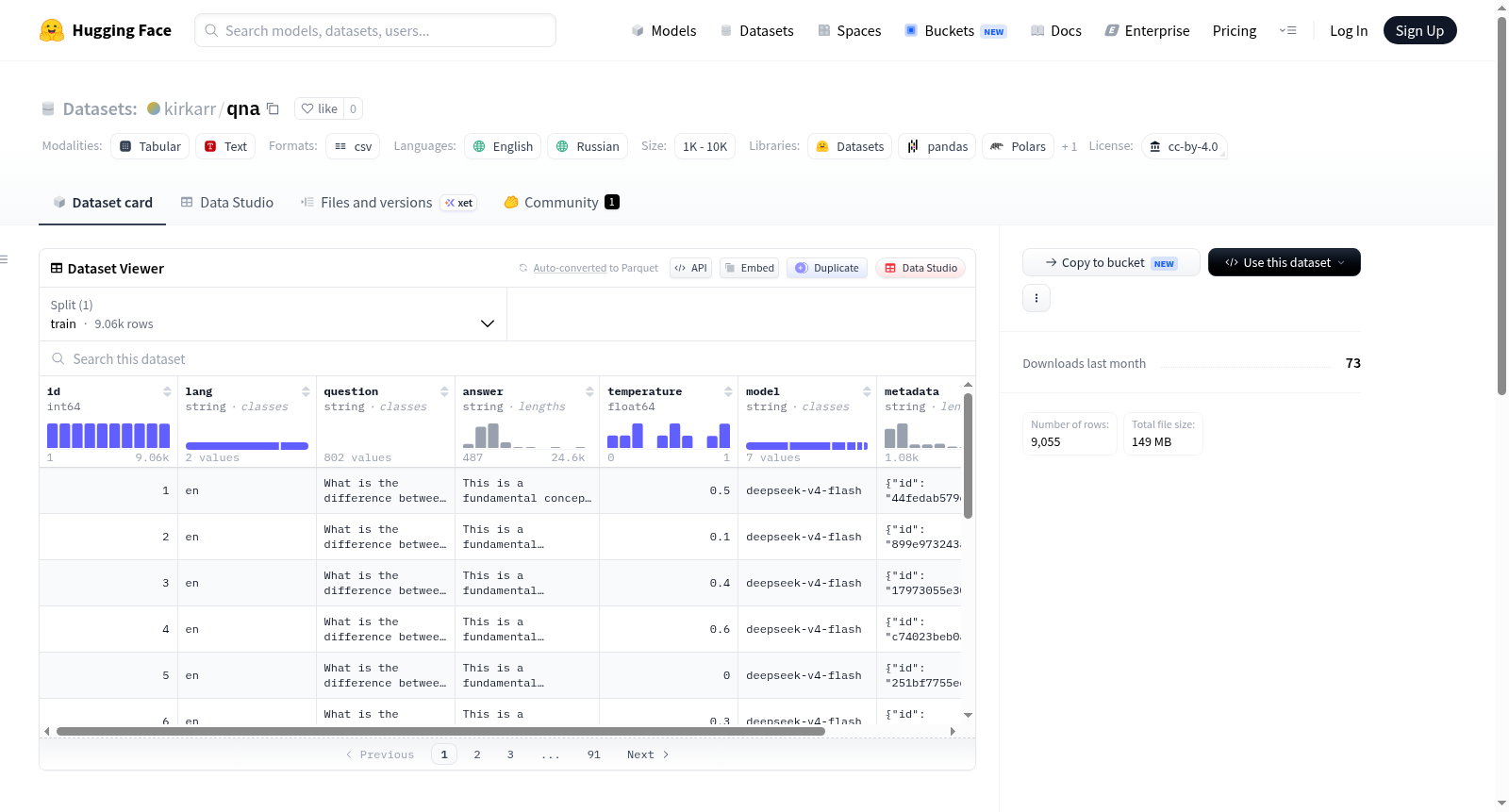Sort the lang column
The height and width of the screenshot is (812, 1509).
(306, 391)
